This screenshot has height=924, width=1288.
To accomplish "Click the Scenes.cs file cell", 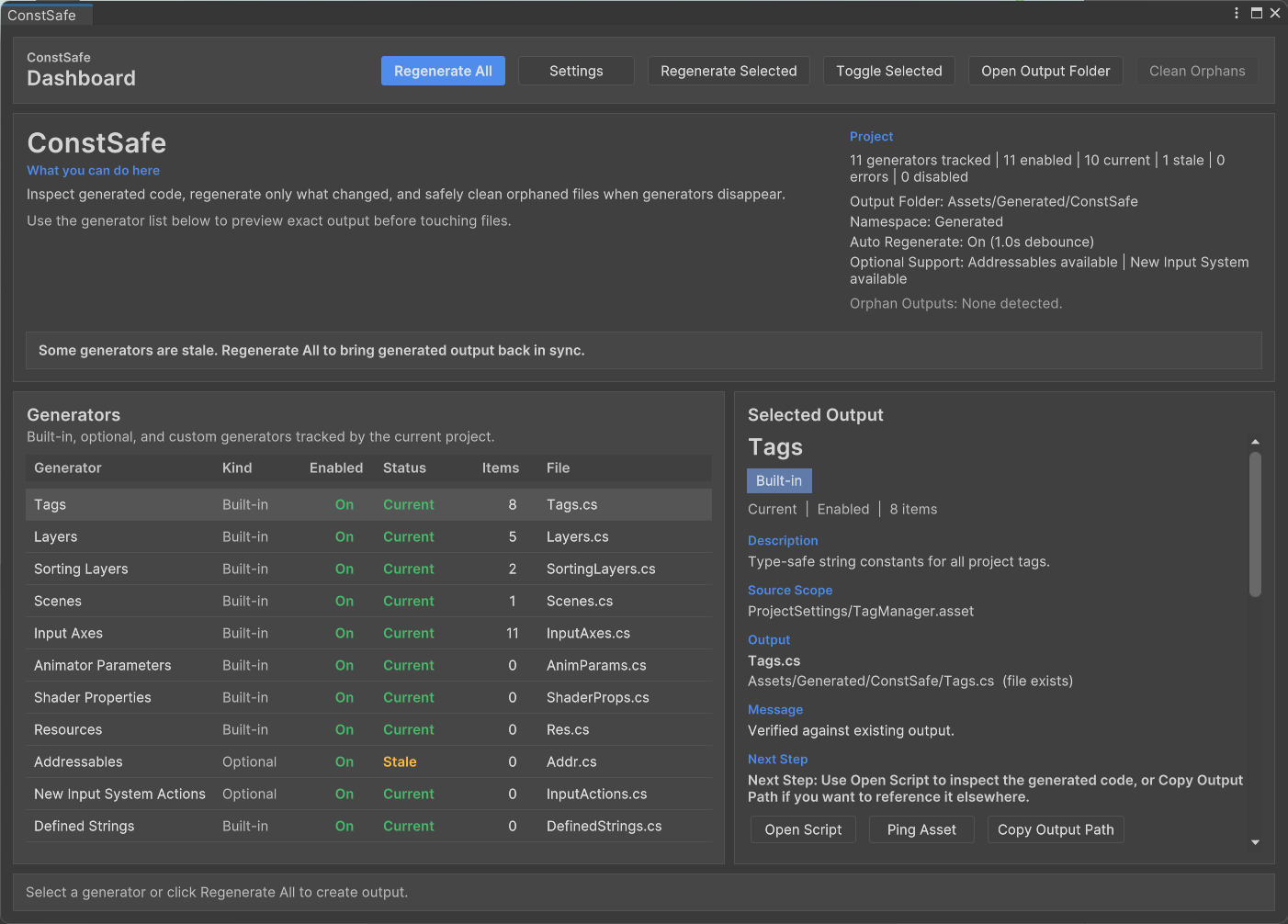I will click(x=580, y=601).
